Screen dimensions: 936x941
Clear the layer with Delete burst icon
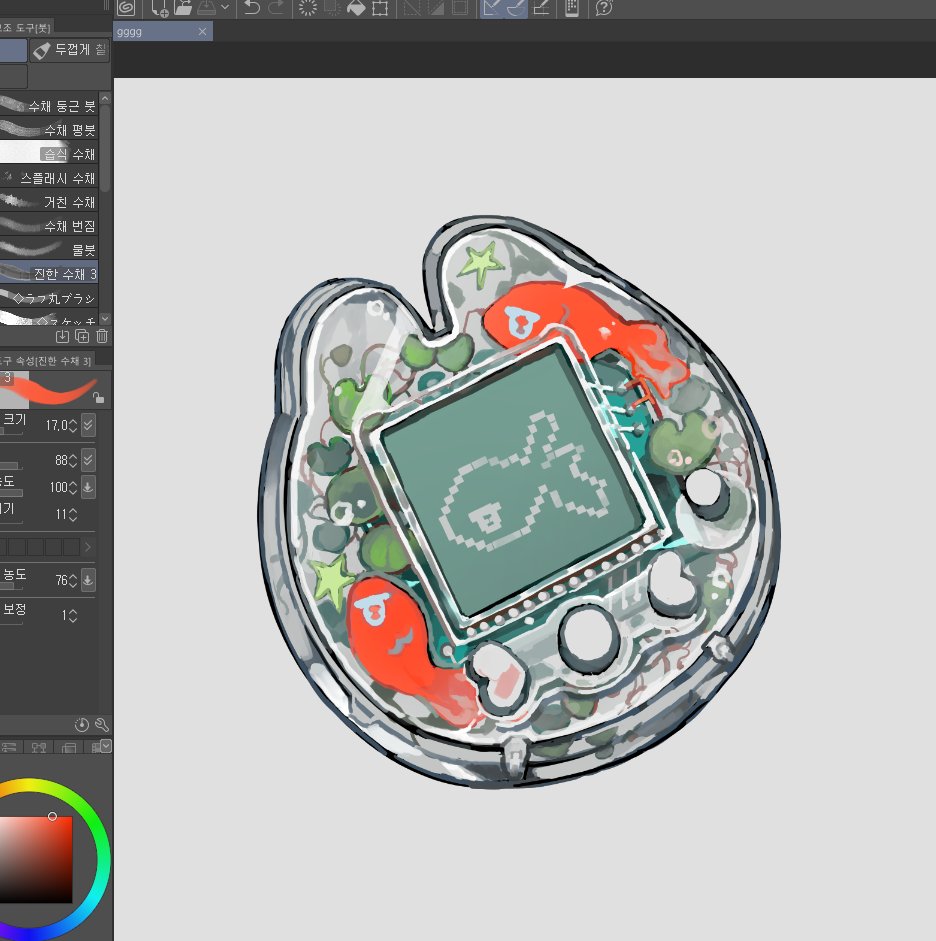(x=308, y=8)
